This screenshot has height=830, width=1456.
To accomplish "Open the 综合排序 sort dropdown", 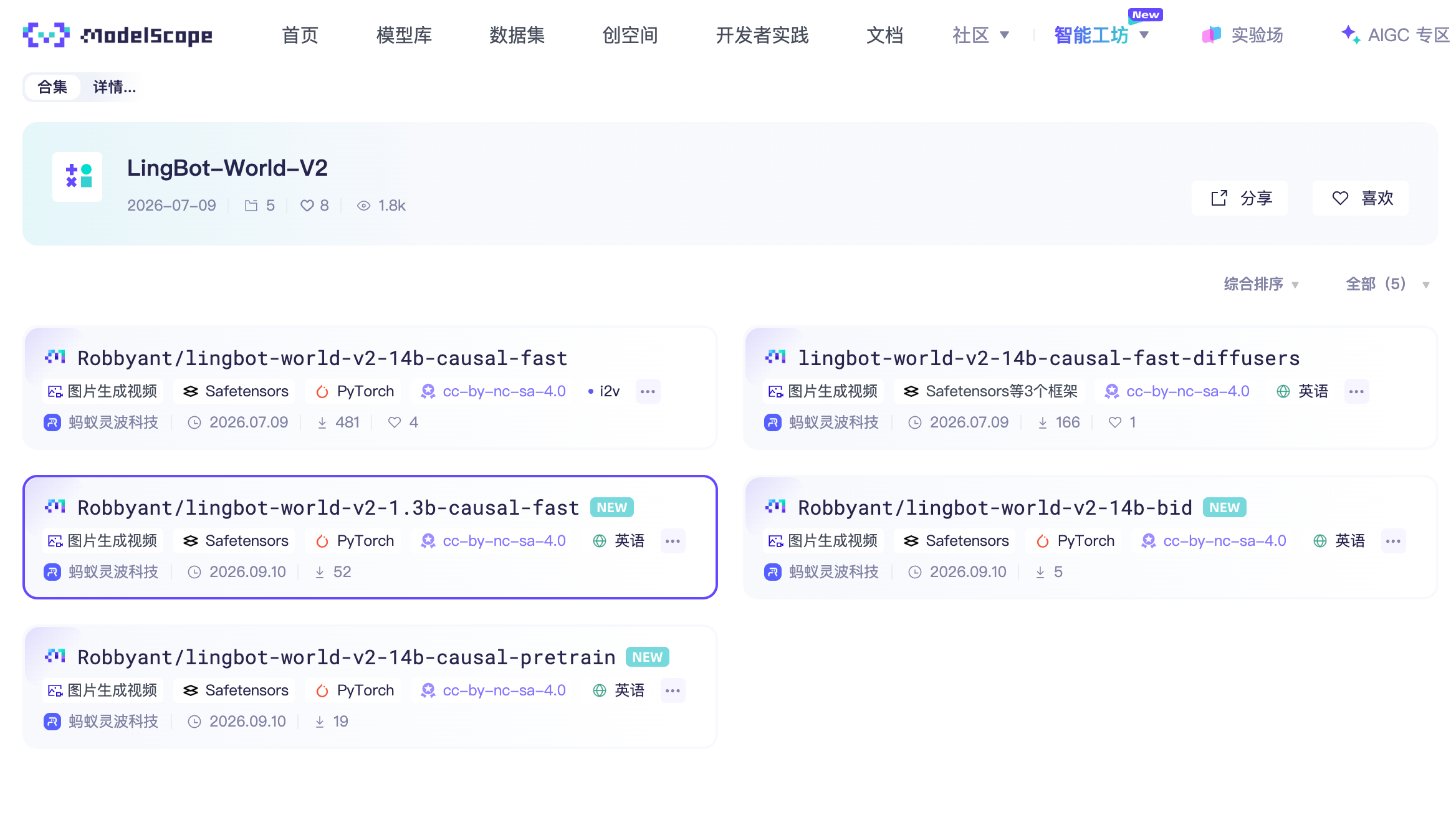I will click(1262, 284).
